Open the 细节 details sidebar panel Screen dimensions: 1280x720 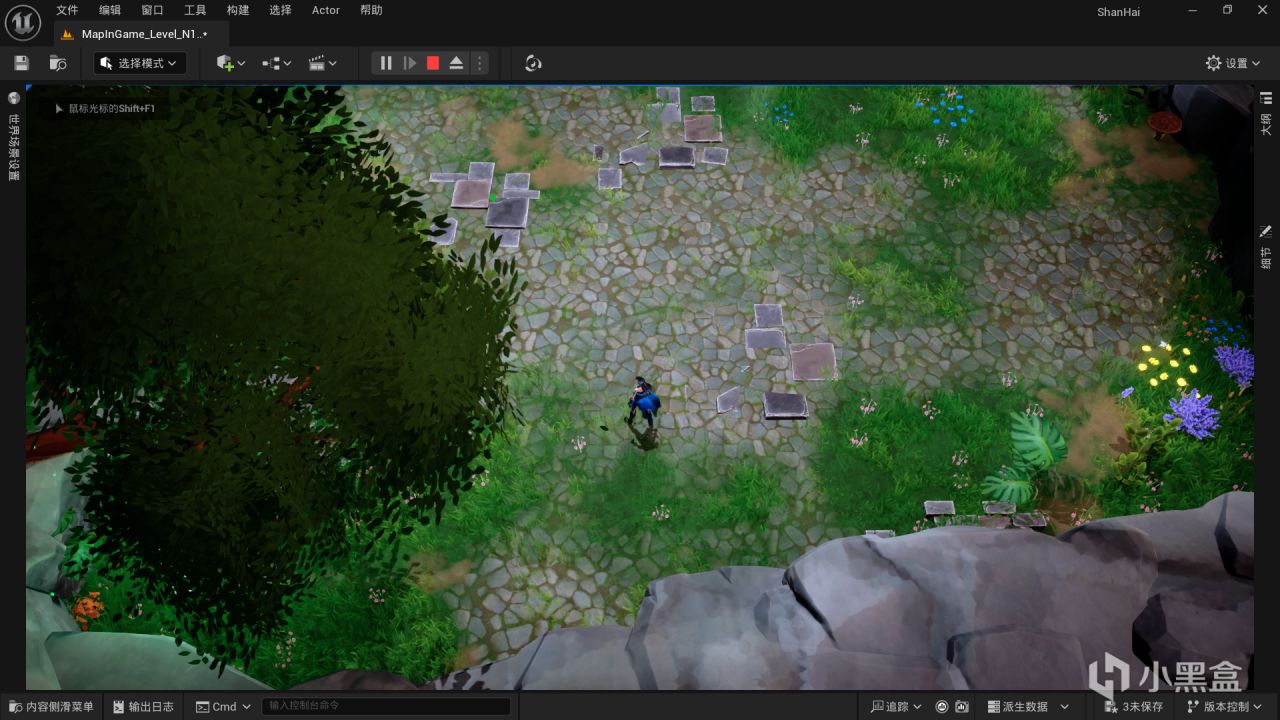click(x=1266, y=246)
